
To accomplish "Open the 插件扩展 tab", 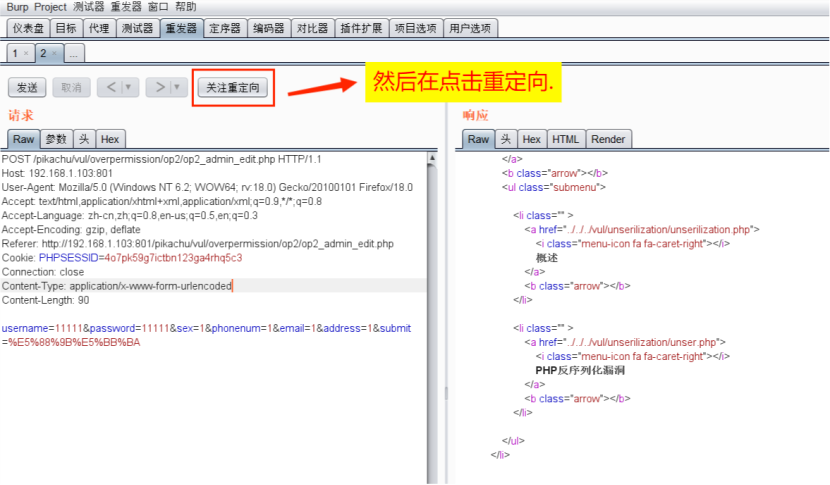I will (362, 28).
